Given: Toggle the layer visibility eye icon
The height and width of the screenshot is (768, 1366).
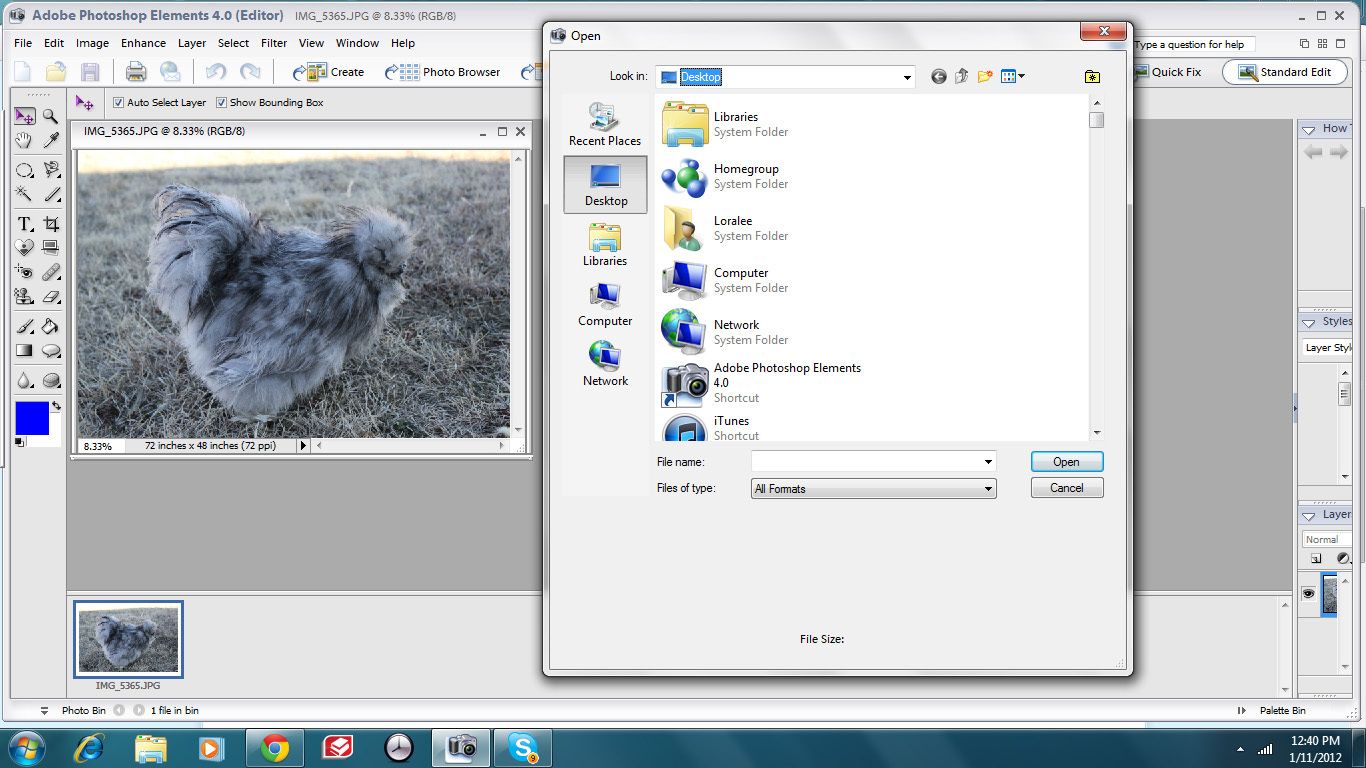Looking at the screenshot, I should click(1308, 594).
